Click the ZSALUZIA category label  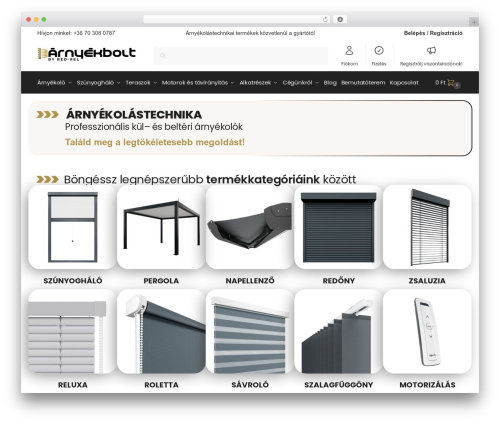427,281
